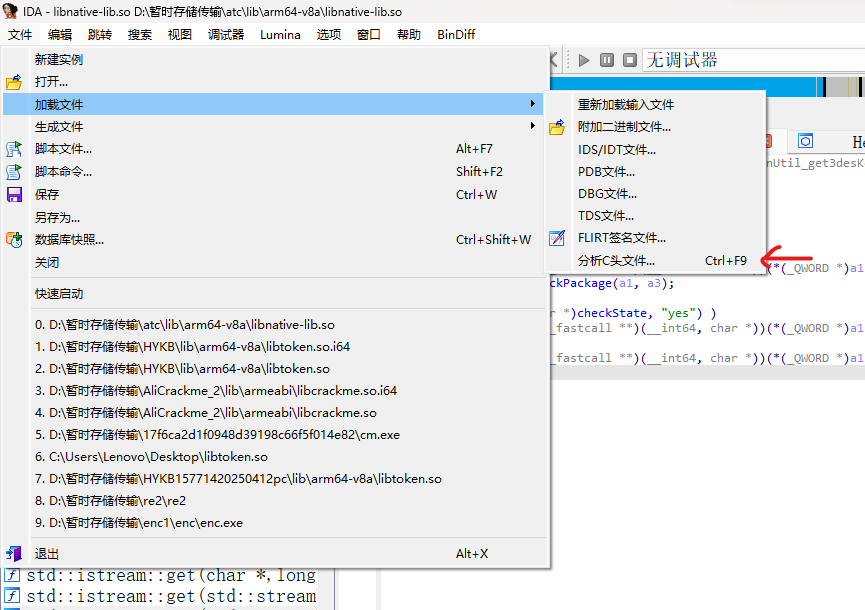Viewport: 865px width, 610px height.
Task: Click the debugger pause button
Action: [x=607, y=60]
